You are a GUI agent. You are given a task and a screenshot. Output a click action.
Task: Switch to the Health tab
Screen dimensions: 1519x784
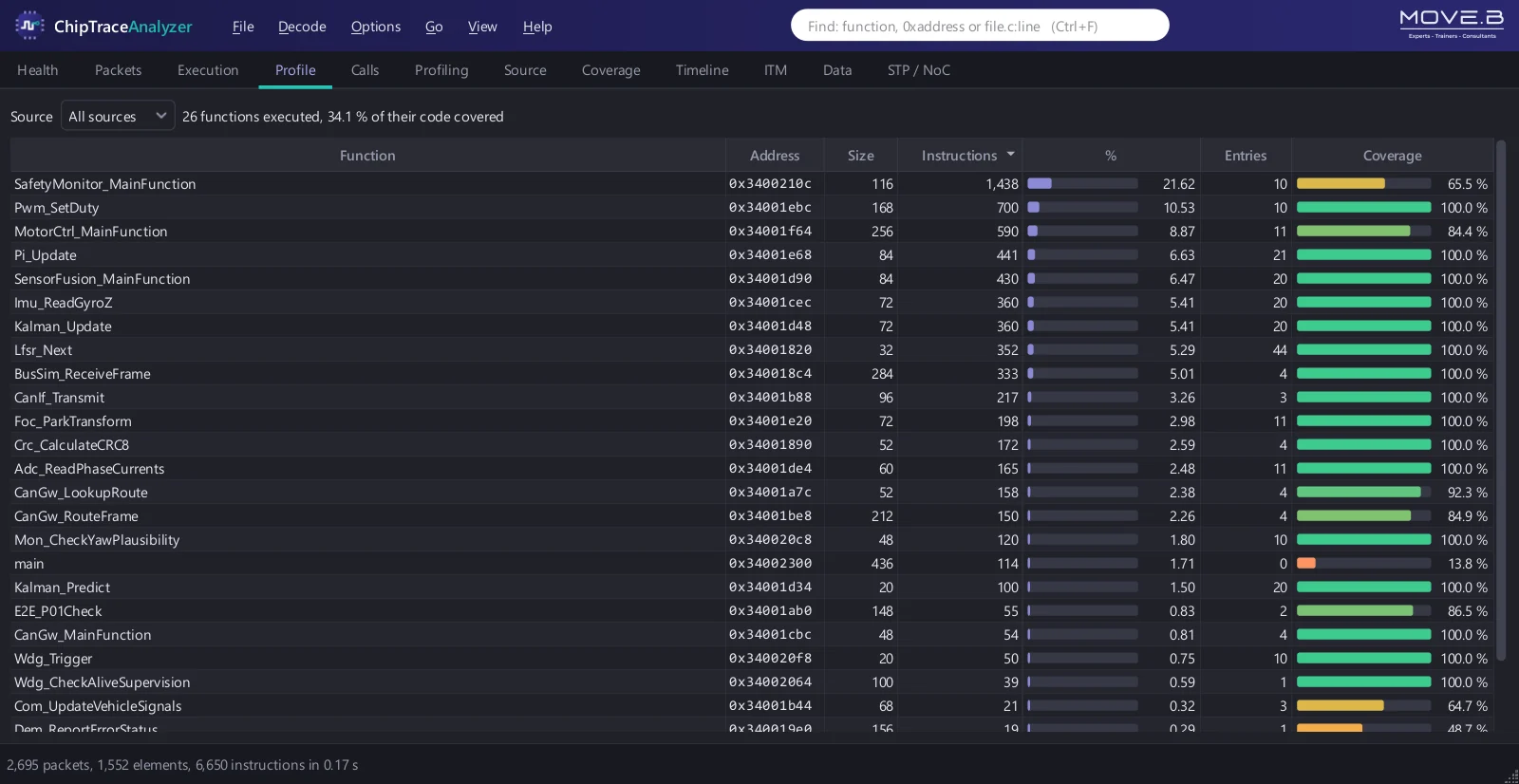(x=38, y=70)
